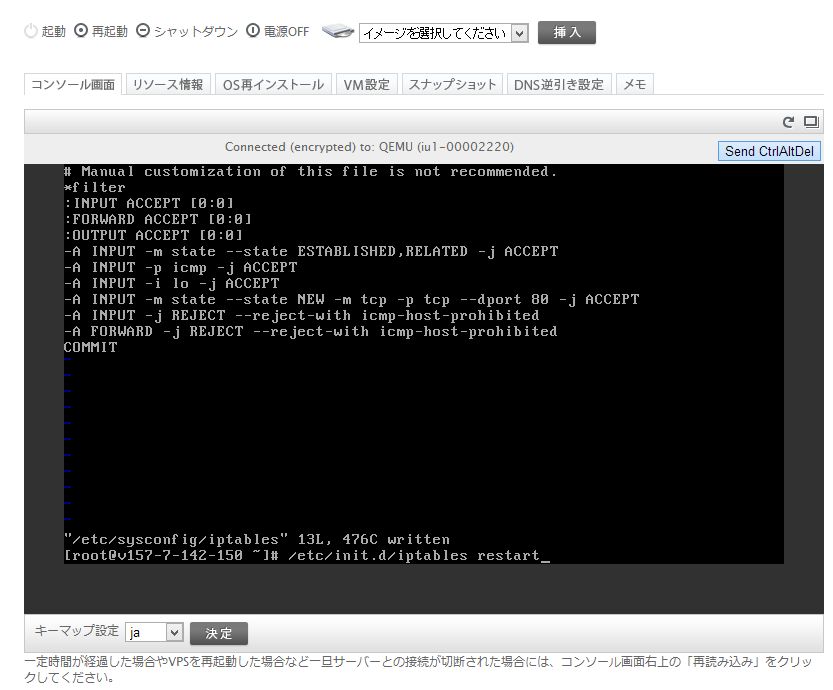Screen dimensions: 833x690
Task: Click the 挿入 insert button
Action: [566, 32]
